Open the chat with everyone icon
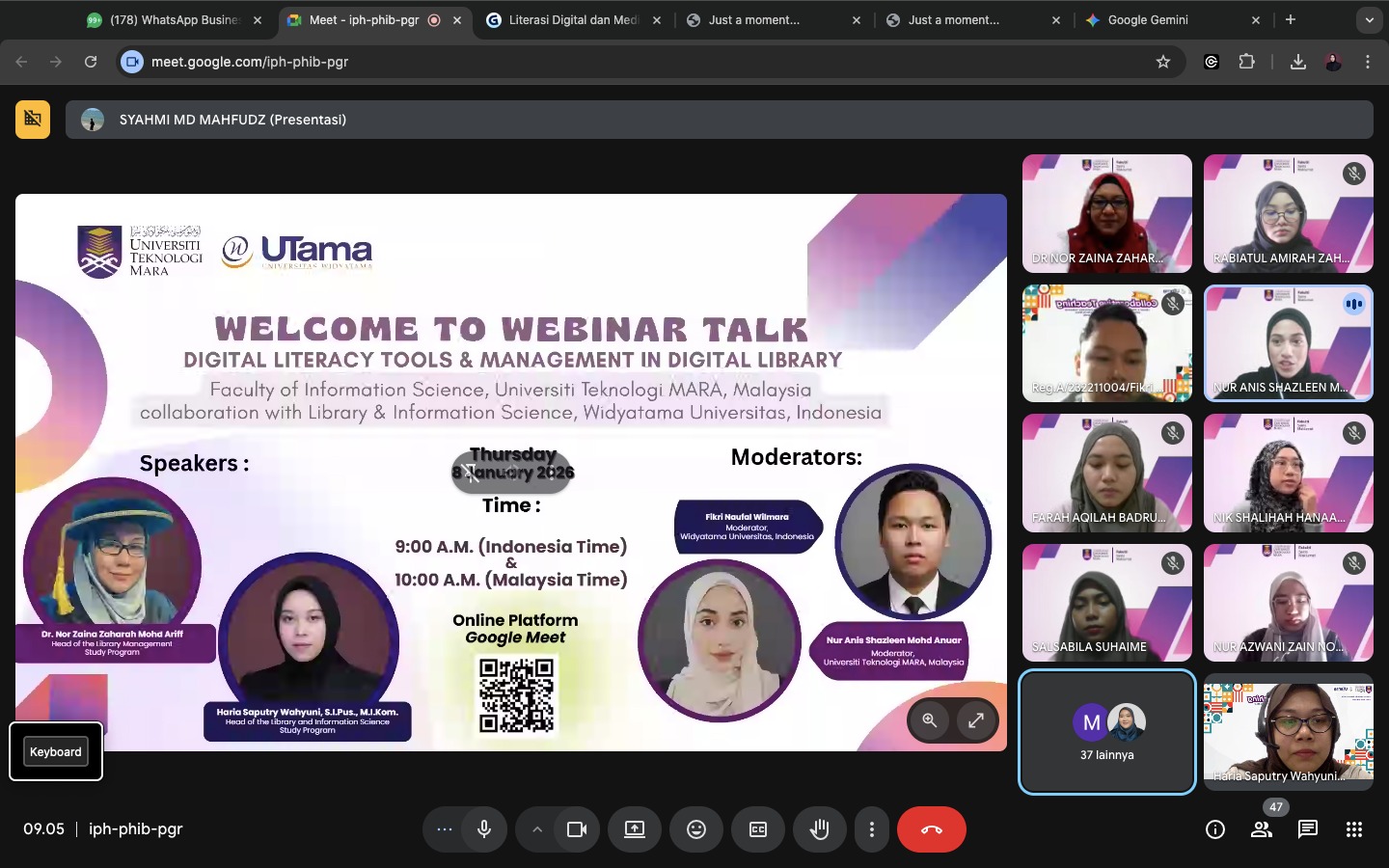 1308,829
